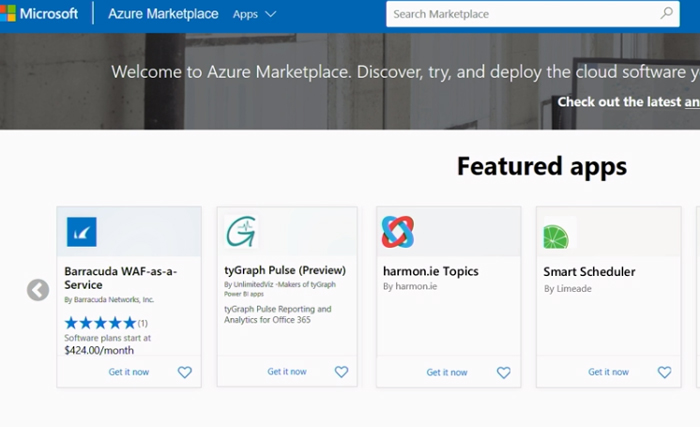This screenshot has height=427, width=700.
Task: Click Get it now for tyGraph Pulse
Action: (287, 372)
